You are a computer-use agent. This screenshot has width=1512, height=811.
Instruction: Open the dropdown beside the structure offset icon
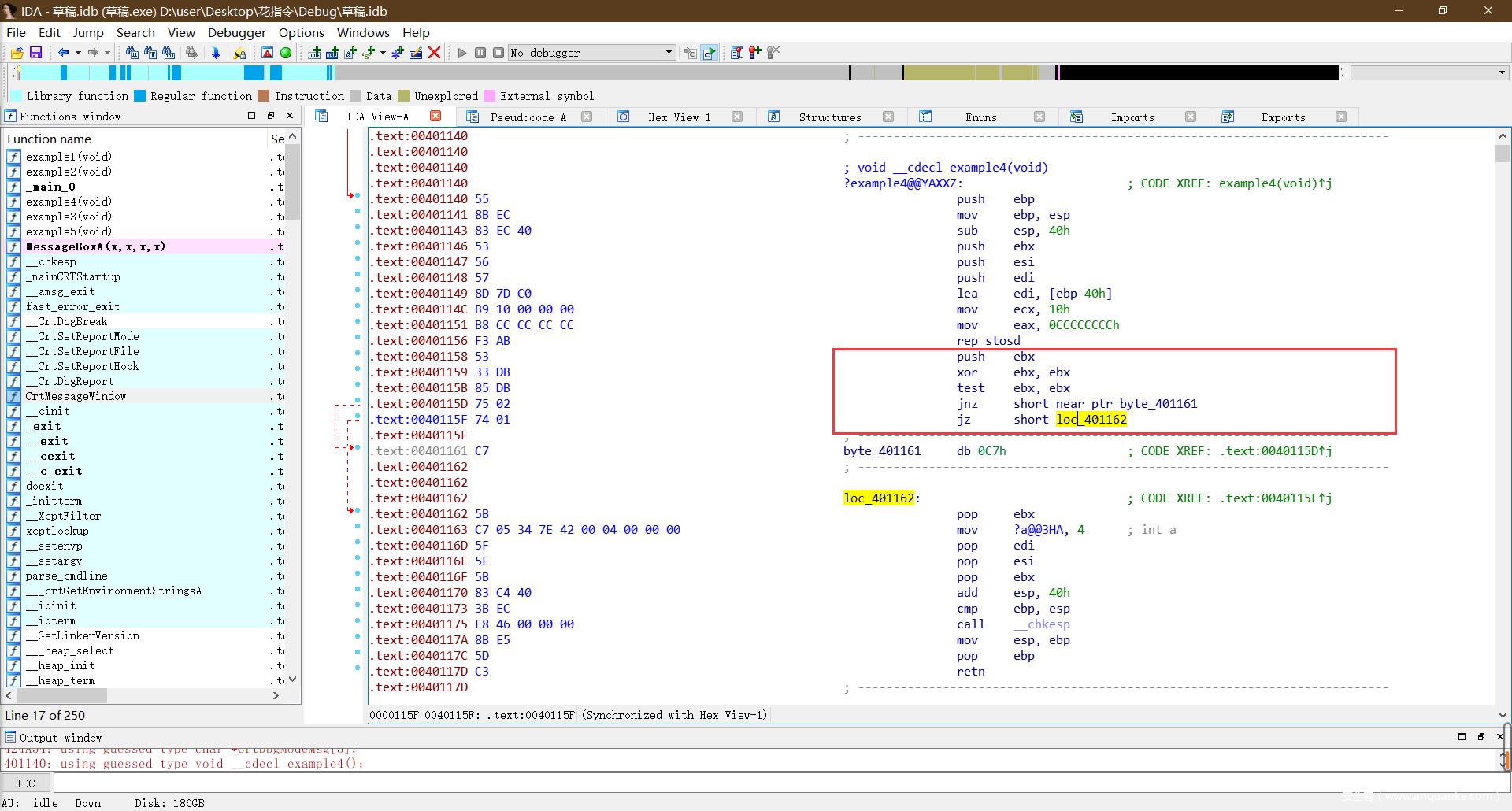pyautogui.click(x=383, y=53)
